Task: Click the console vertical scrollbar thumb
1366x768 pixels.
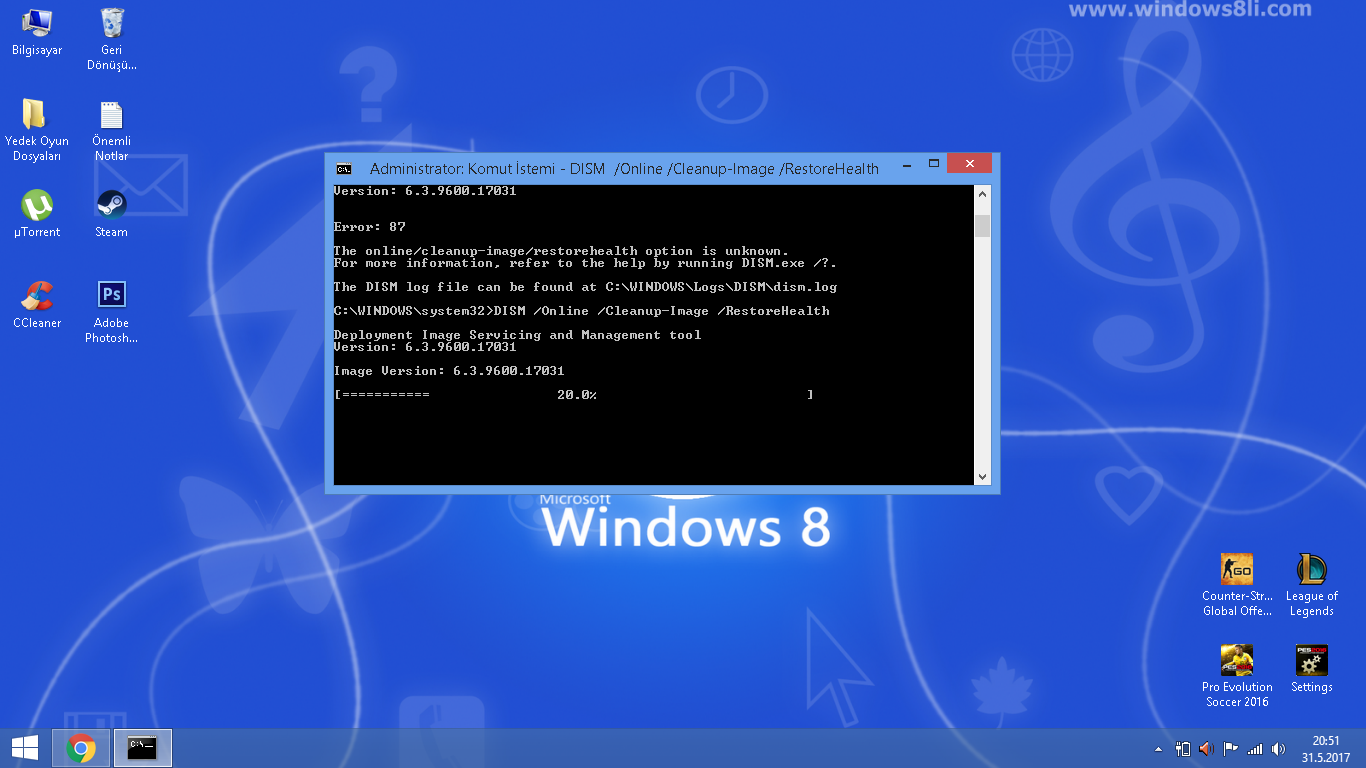Action: 982,226
